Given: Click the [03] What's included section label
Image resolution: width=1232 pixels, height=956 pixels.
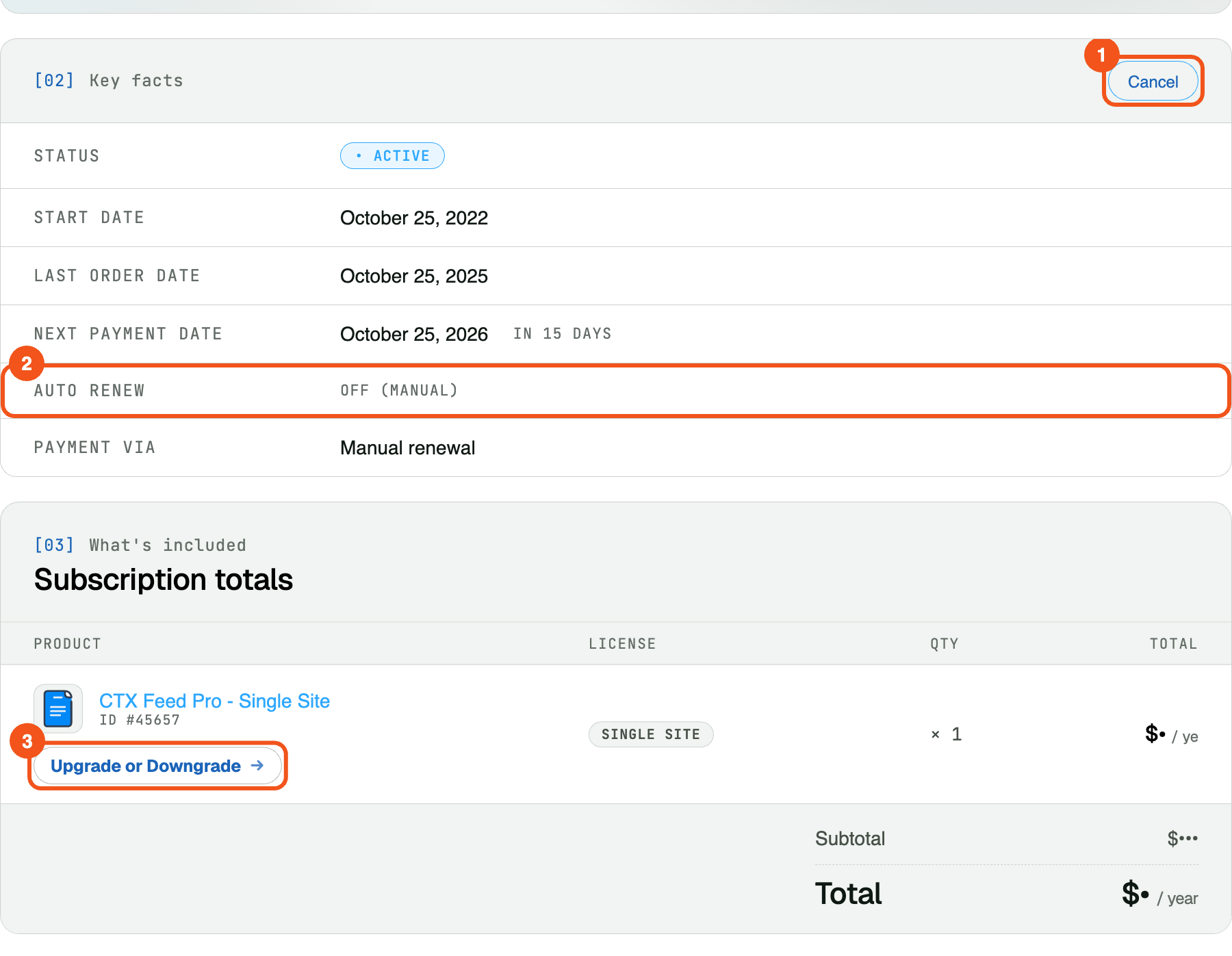Looking at the screenshot, I should point(140,545).
